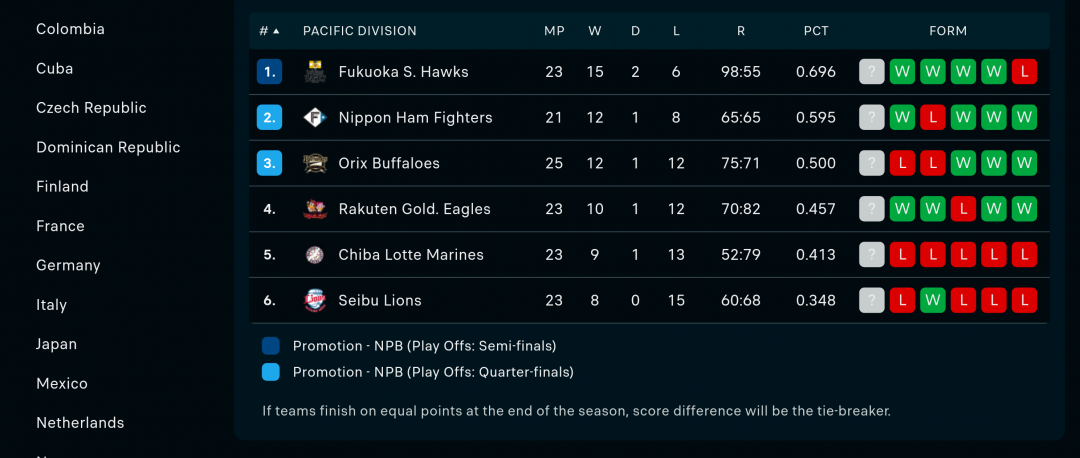Click the Chiba Lotte Marines logo
The height and width of the screenshot is (458, 1080).
coord(315,255)
